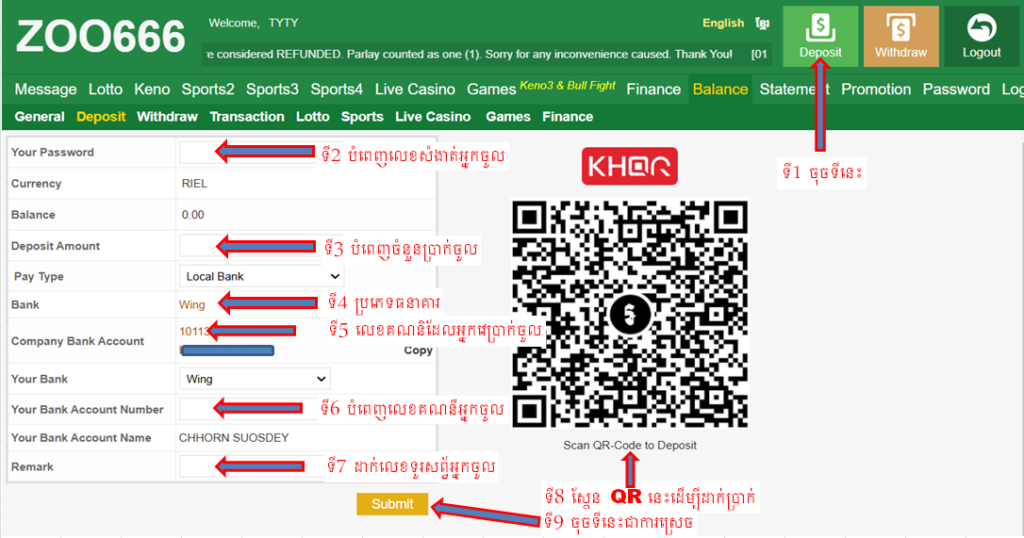This screenshot has width=1024, height=538.
Task: Open the Sports3 menu
Action: [x=272, y=89]
